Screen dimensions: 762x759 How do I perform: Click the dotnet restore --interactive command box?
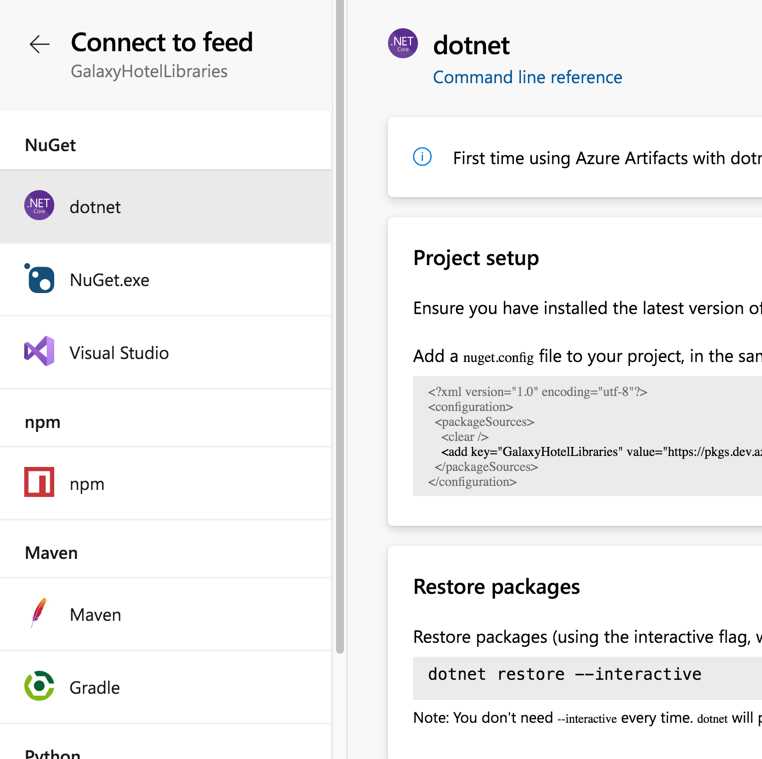coord(588,678)
